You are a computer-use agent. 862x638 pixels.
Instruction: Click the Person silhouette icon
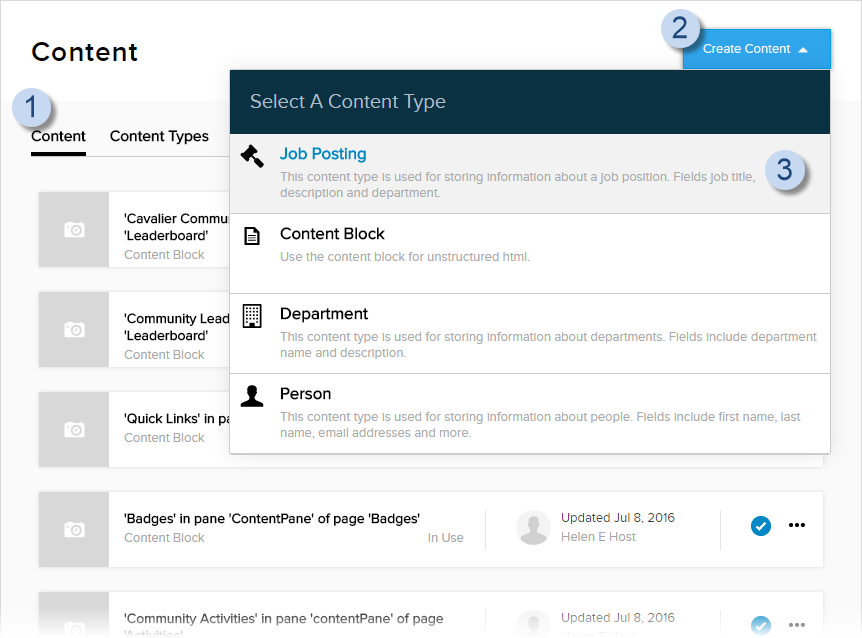coord(252,395)
